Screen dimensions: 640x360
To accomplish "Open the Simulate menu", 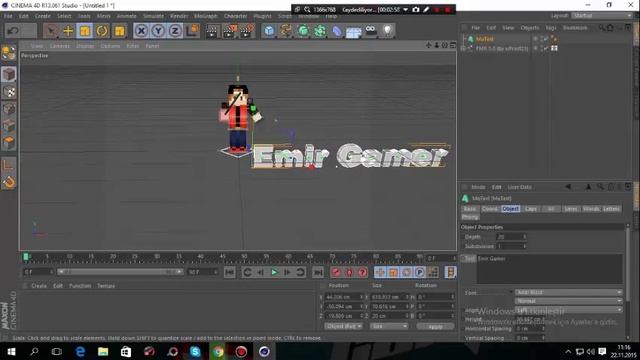I will (x=153, y=16).
